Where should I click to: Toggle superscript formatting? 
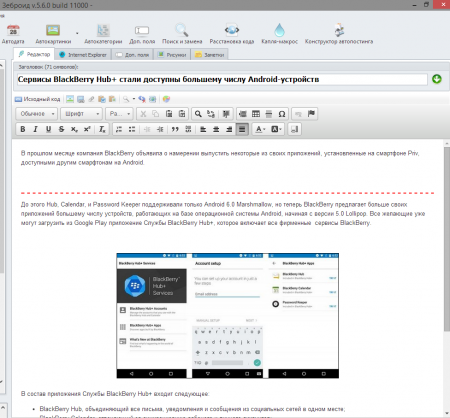click(x=87, y=129)
